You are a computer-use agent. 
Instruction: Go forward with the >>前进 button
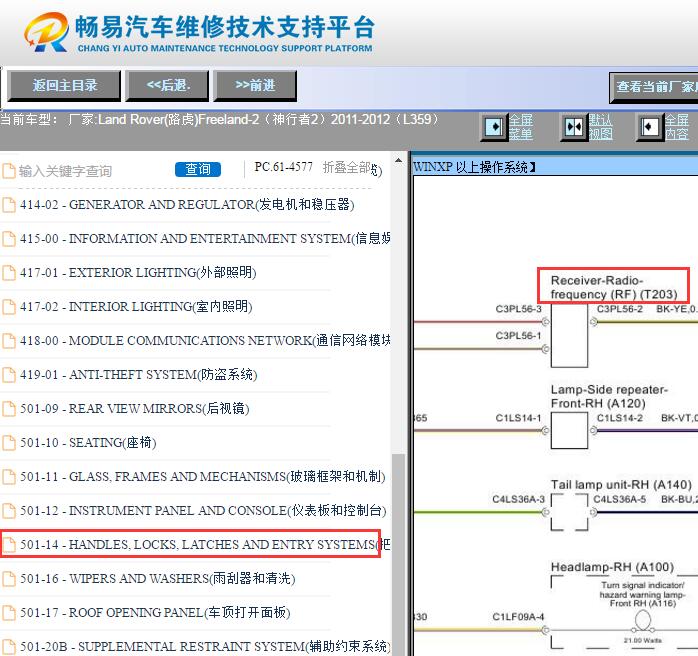255,85
